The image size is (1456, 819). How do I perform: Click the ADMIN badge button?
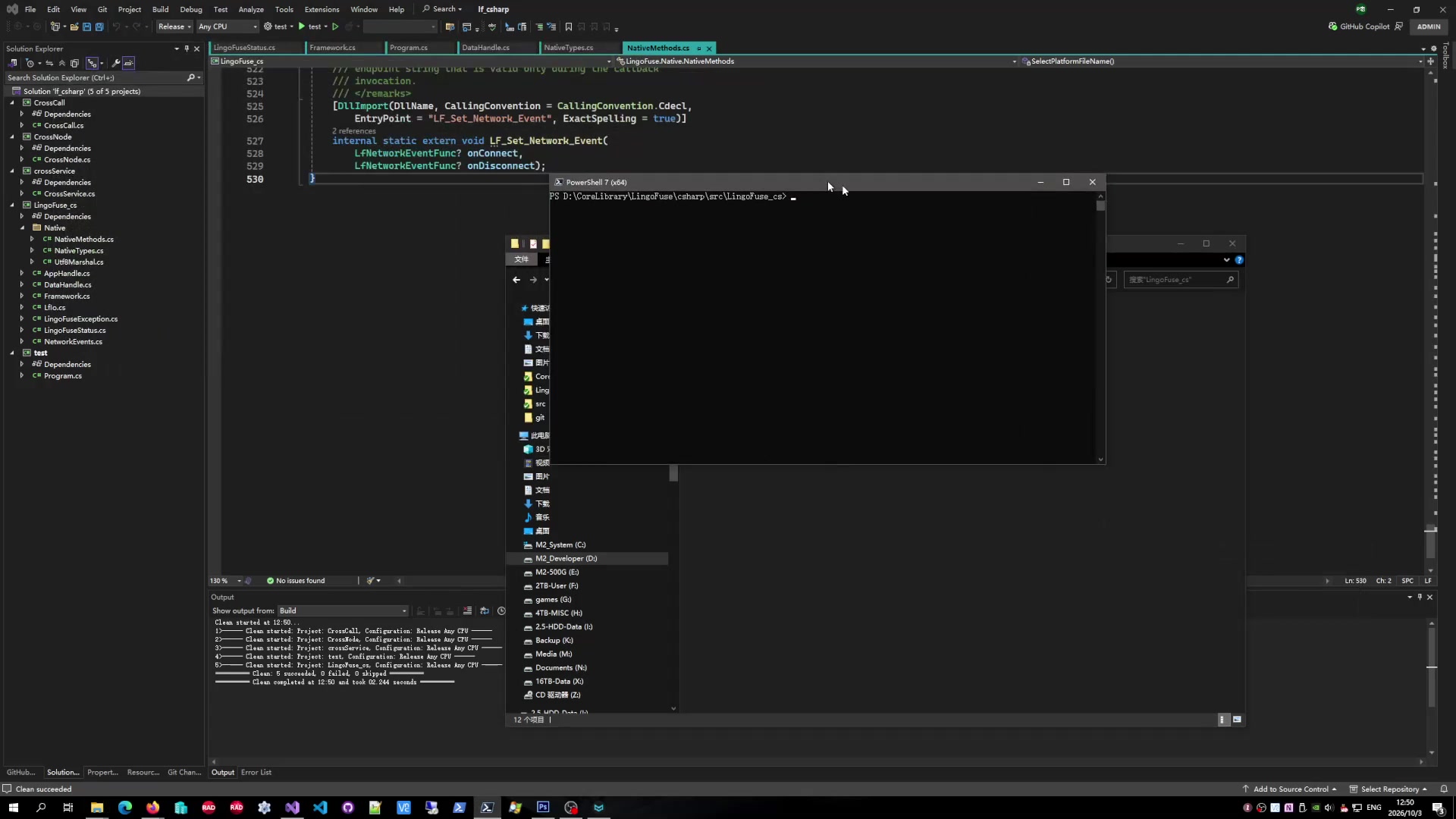[x=1429, y=27]
